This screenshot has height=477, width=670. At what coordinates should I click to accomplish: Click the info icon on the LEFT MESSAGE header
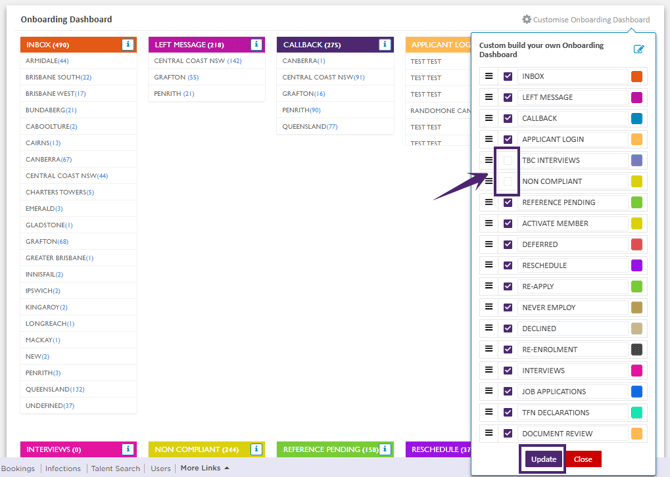256,44
